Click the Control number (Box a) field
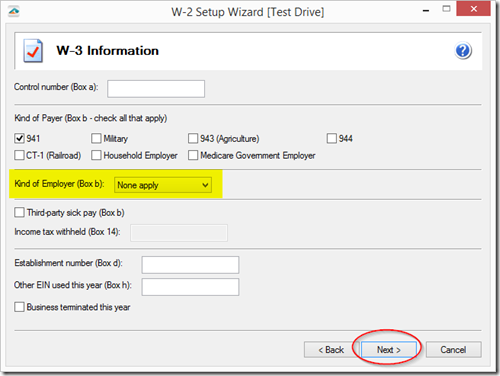The height and width of the screenshot is (376, 500). point(156,89)
